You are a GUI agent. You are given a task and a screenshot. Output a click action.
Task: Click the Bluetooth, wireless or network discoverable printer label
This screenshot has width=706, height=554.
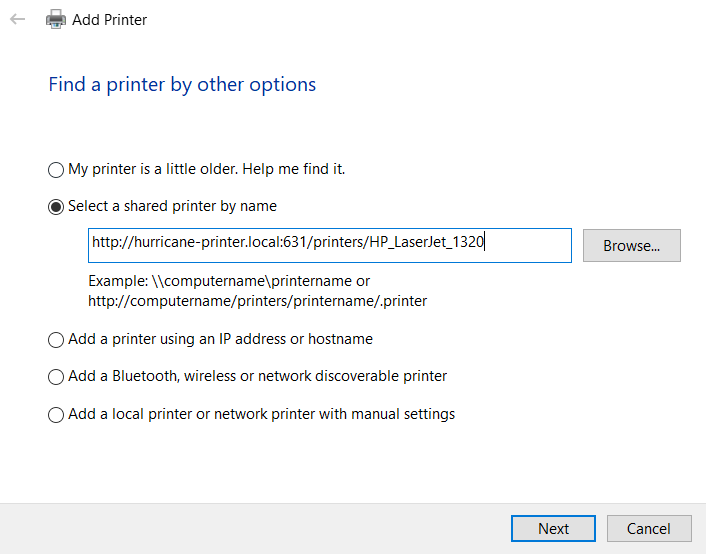tap(257, 376)
